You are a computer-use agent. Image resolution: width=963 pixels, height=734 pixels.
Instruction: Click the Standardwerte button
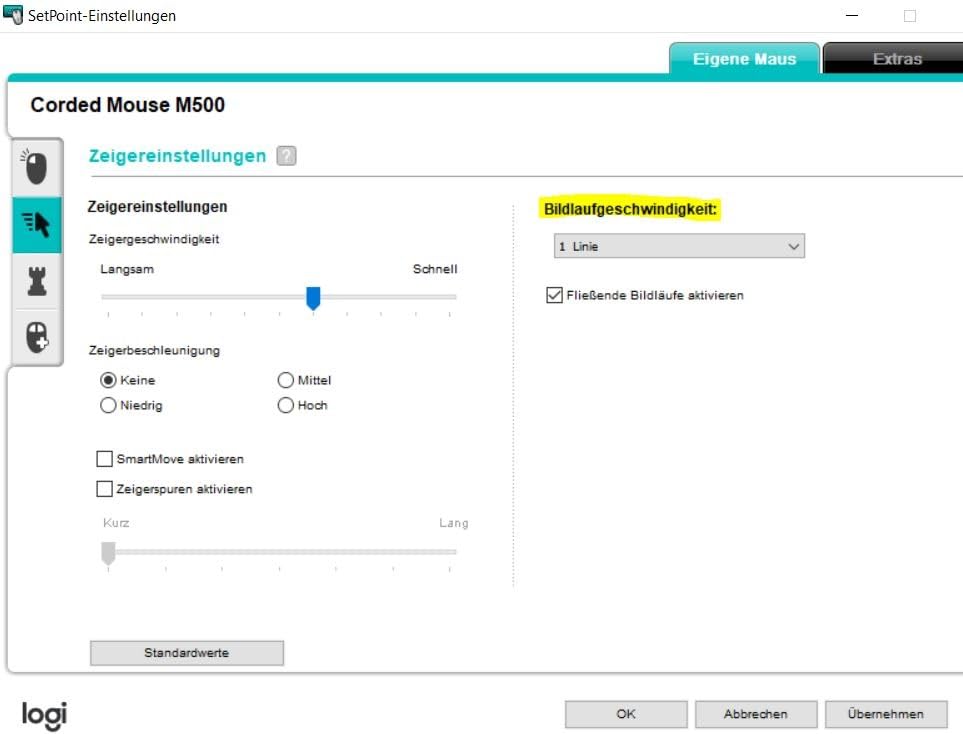187,653
